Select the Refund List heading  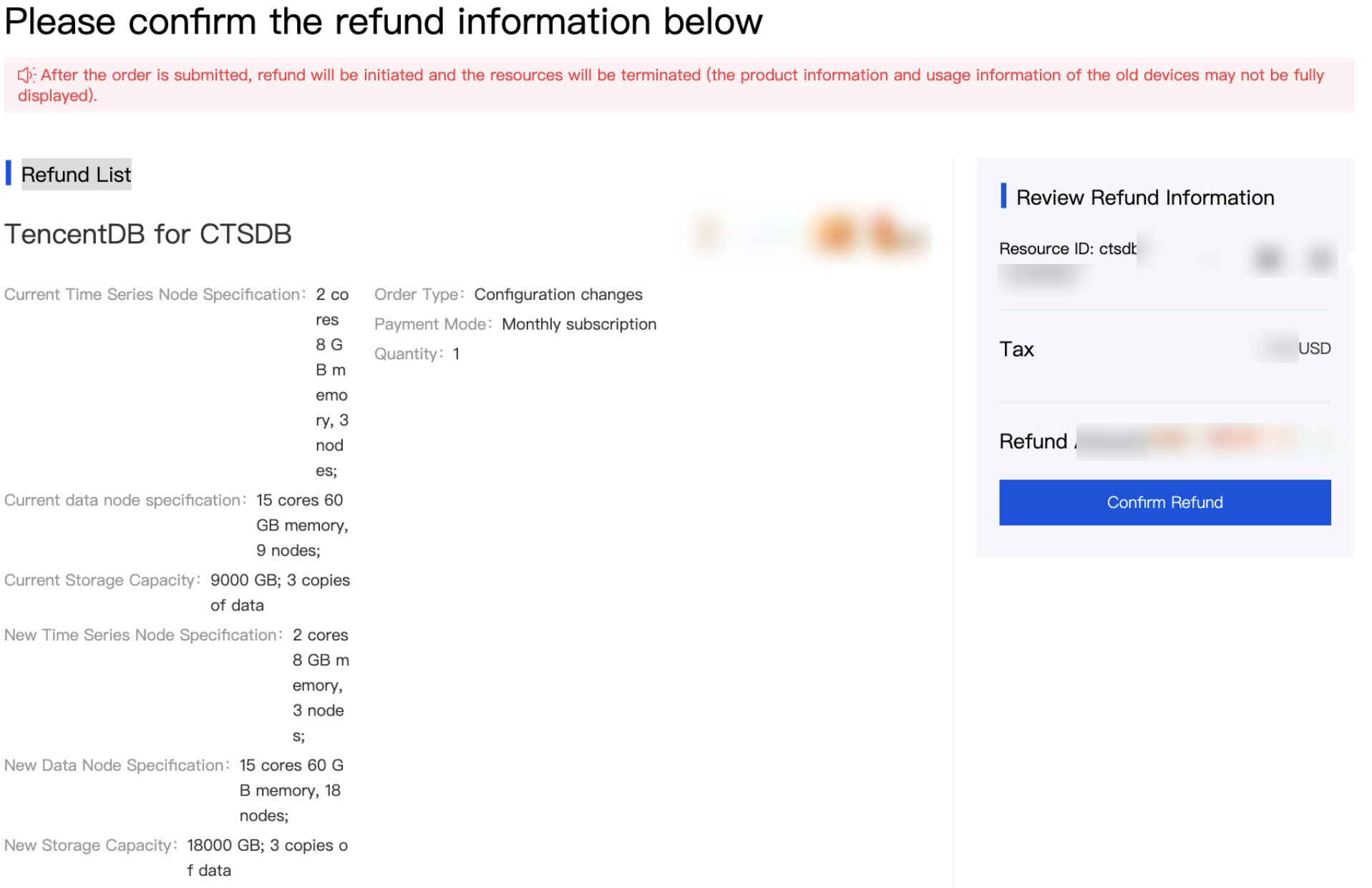[76, 175]
